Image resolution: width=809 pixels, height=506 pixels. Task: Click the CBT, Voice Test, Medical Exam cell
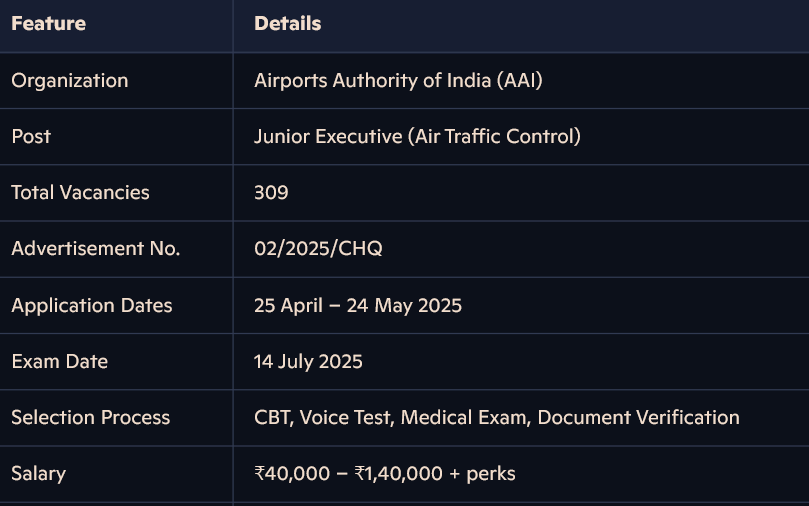point(390,417)
